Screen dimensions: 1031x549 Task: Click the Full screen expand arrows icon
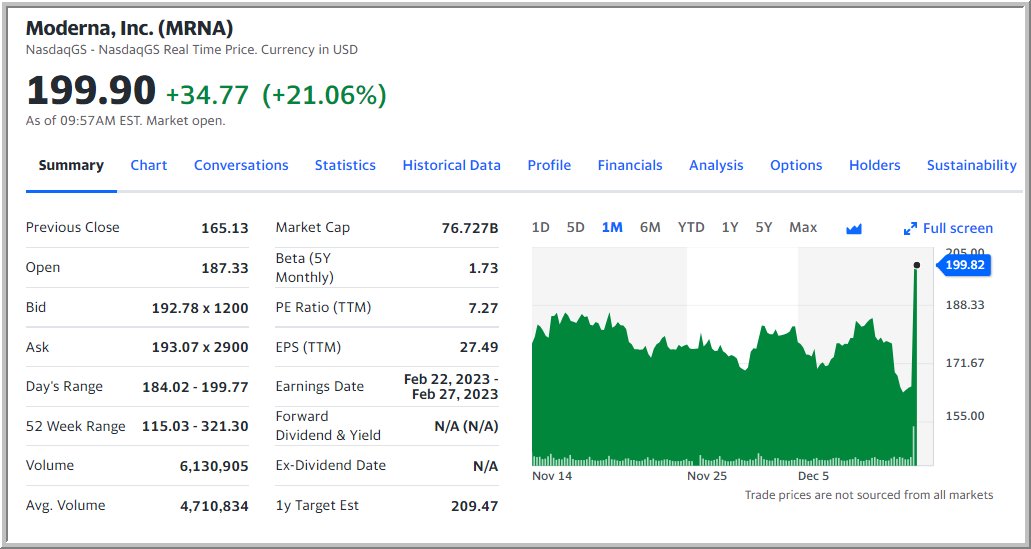click(910, 229)
